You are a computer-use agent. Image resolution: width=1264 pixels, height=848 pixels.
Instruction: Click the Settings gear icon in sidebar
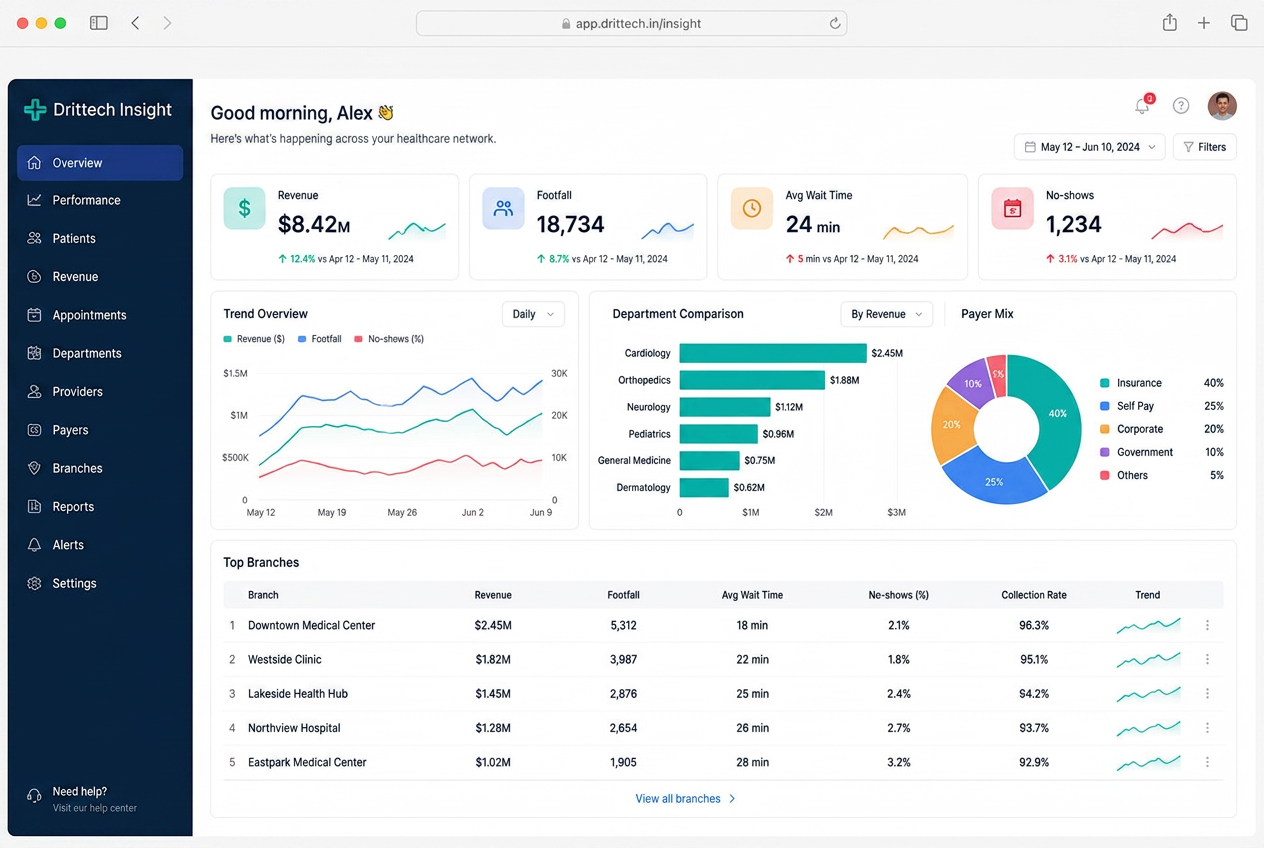34,583
